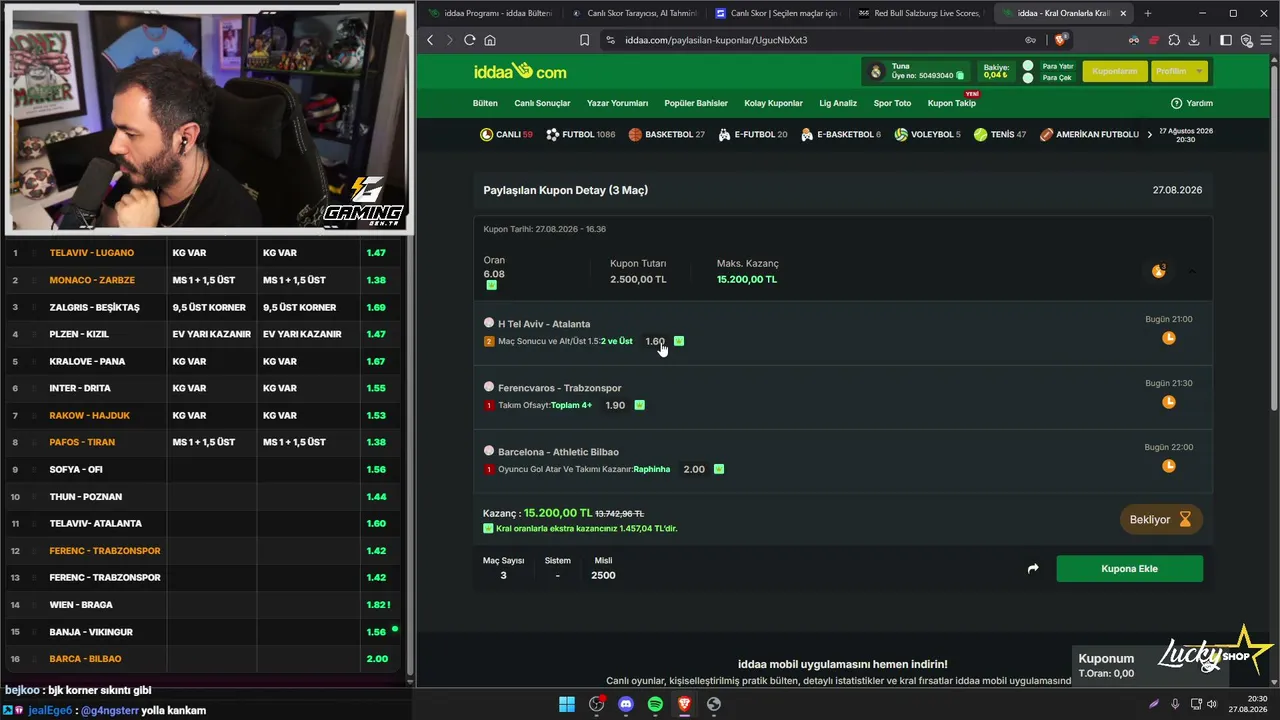The height and width of the screenshot is (720, 1280).
Task: Click the Kuponlarım button
Action: (1115, 71)
